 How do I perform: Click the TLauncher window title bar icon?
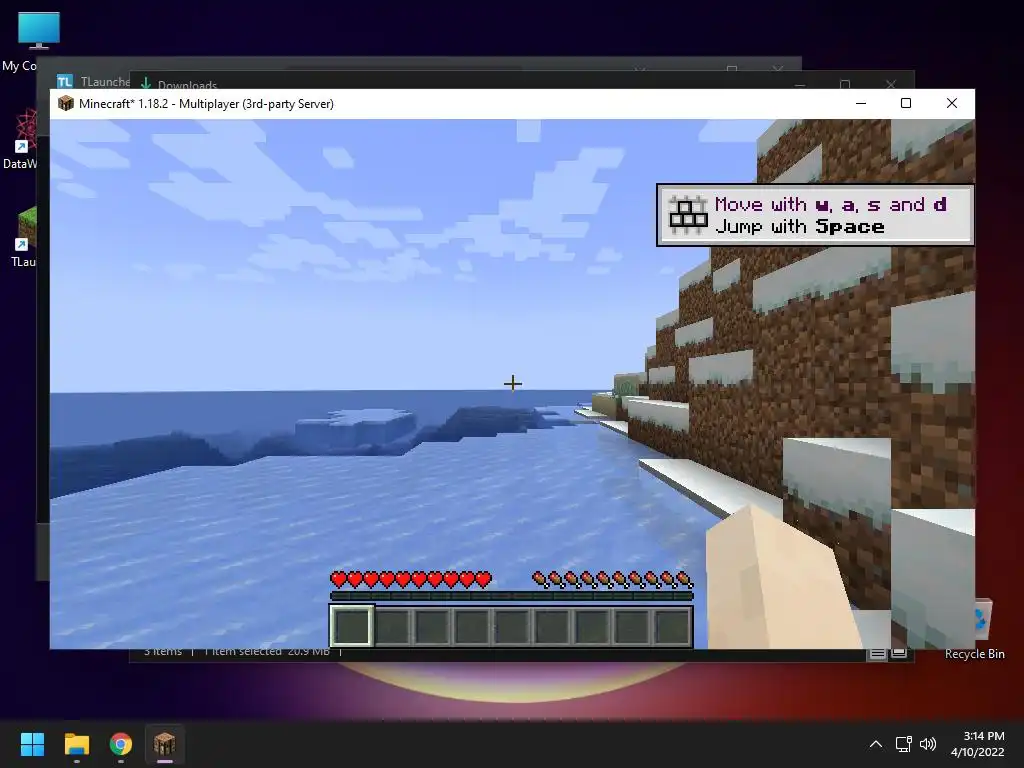pyautogui.click(x=65, y=82)
